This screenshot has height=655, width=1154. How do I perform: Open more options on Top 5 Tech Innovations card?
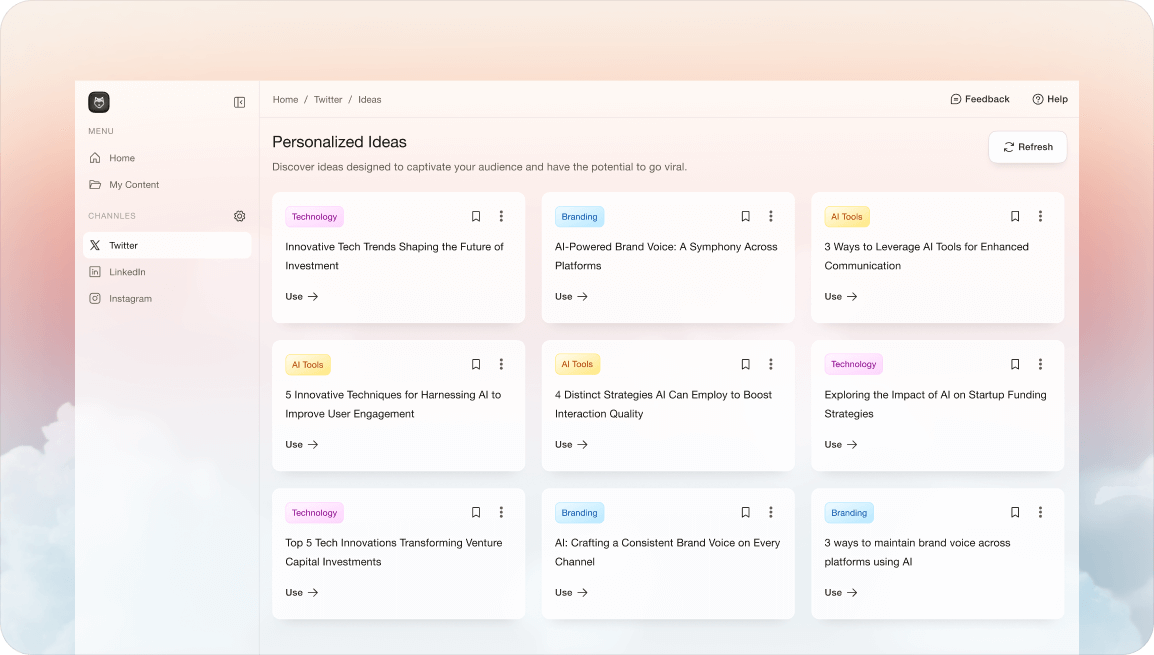click(501, 512)
